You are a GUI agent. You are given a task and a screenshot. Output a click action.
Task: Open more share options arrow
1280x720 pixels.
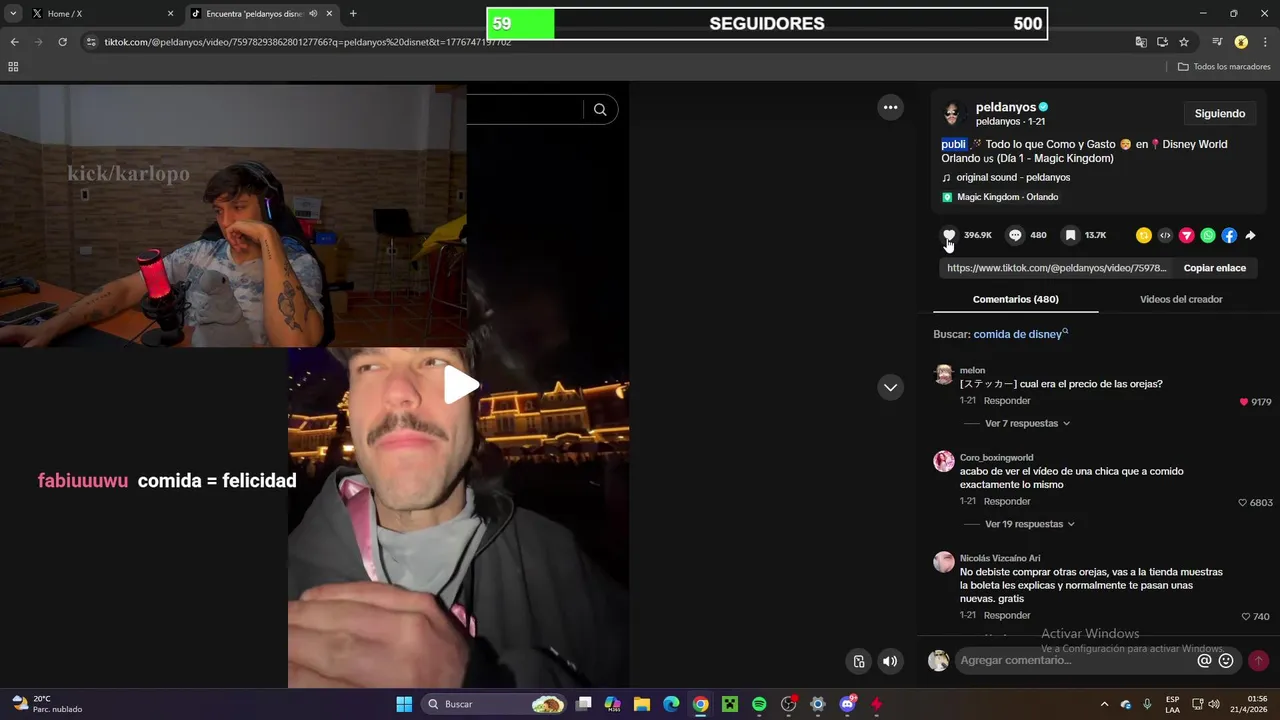point(1250,236)
